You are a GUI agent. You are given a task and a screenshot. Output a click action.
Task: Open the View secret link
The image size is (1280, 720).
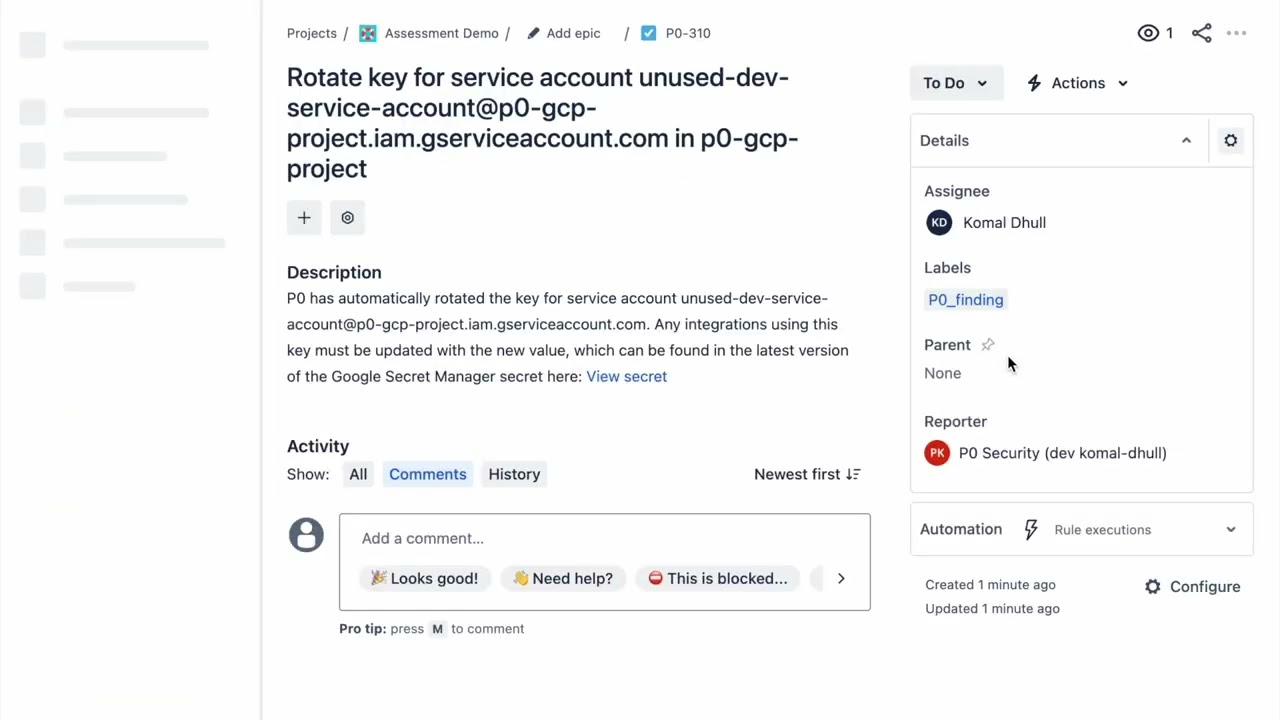pos(626,376)
